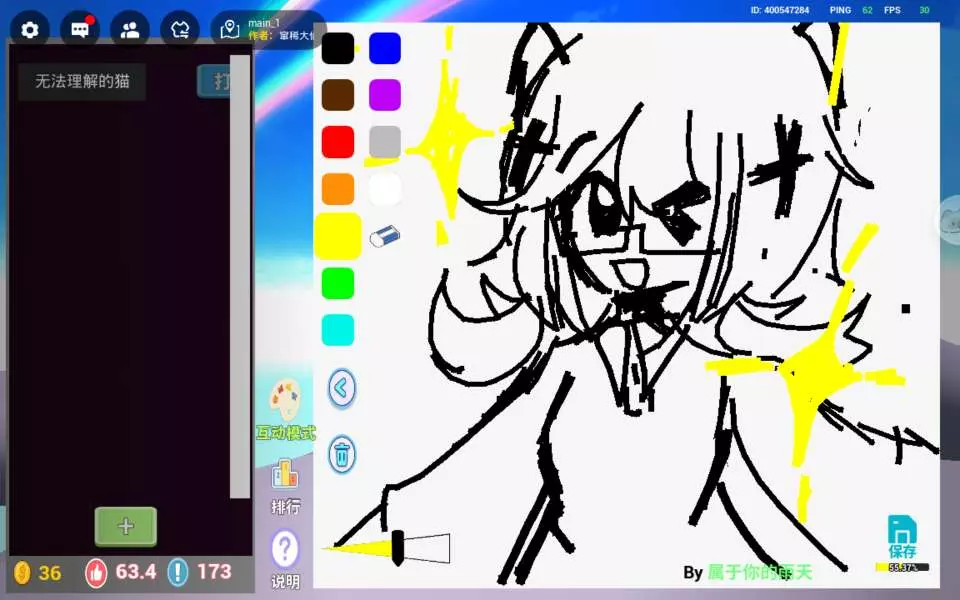Select the eraser tool
The width and height of the screenshot is (960, 600).
click(x=384, y=236)
